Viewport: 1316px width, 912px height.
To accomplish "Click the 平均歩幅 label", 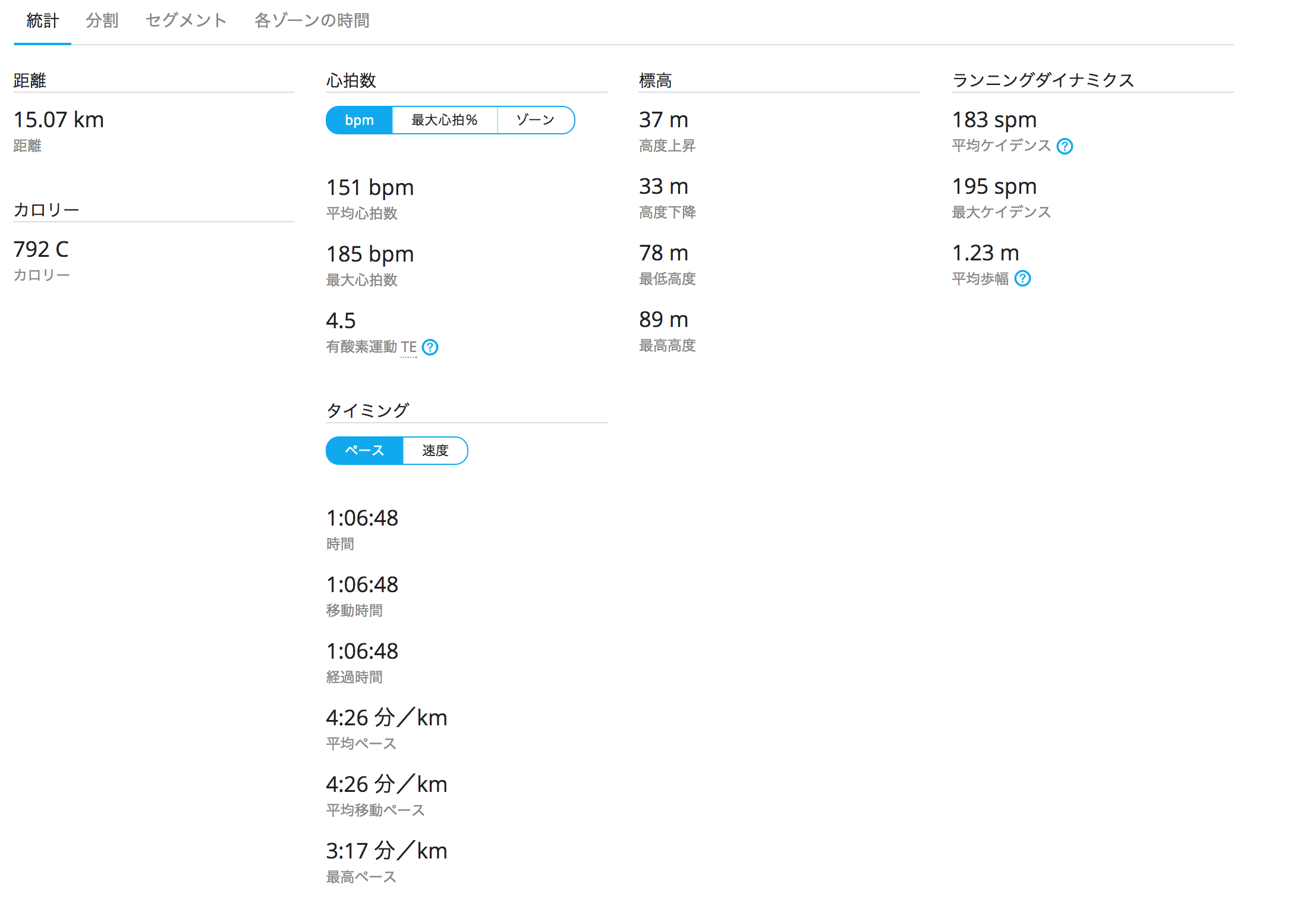I will [980, 279].
